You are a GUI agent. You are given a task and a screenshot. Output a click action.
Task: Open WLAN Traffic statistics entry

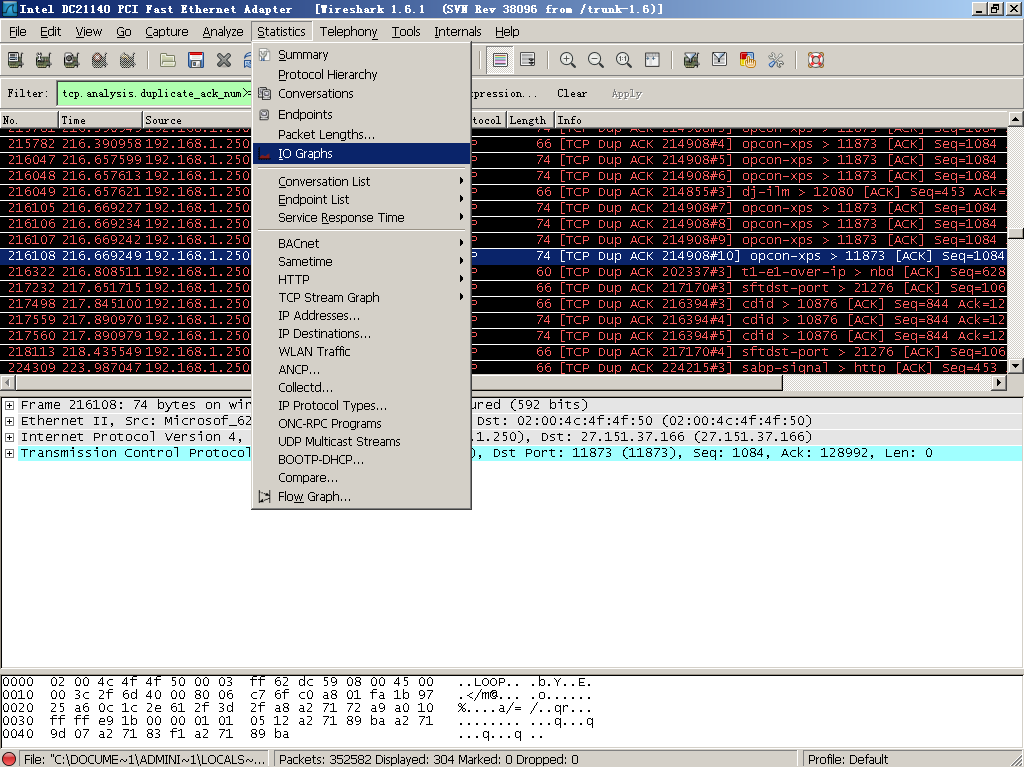tap(361, 351)
